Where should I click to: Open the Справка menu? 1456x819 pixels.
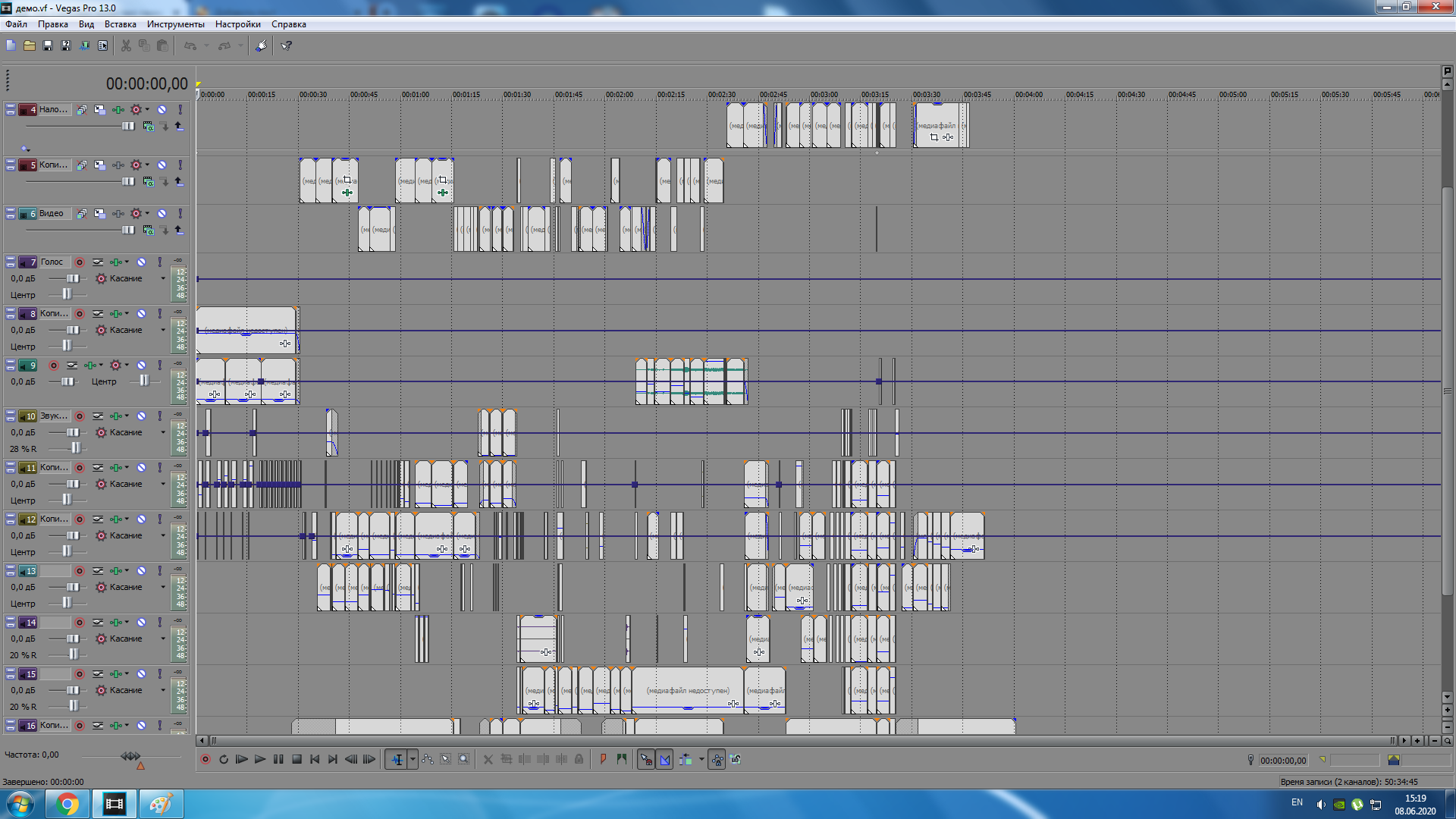289,24
